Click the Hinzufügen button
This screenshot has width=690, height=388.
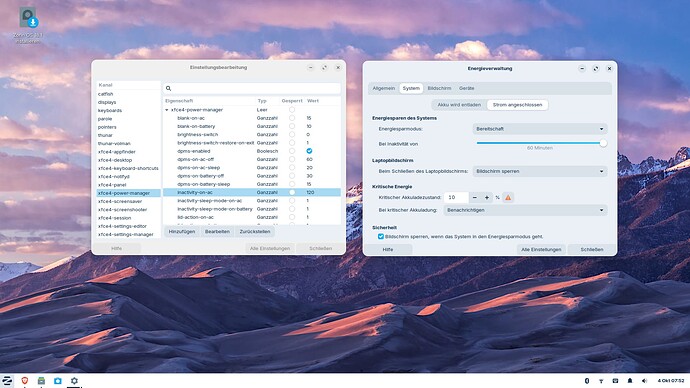(182, 232)
